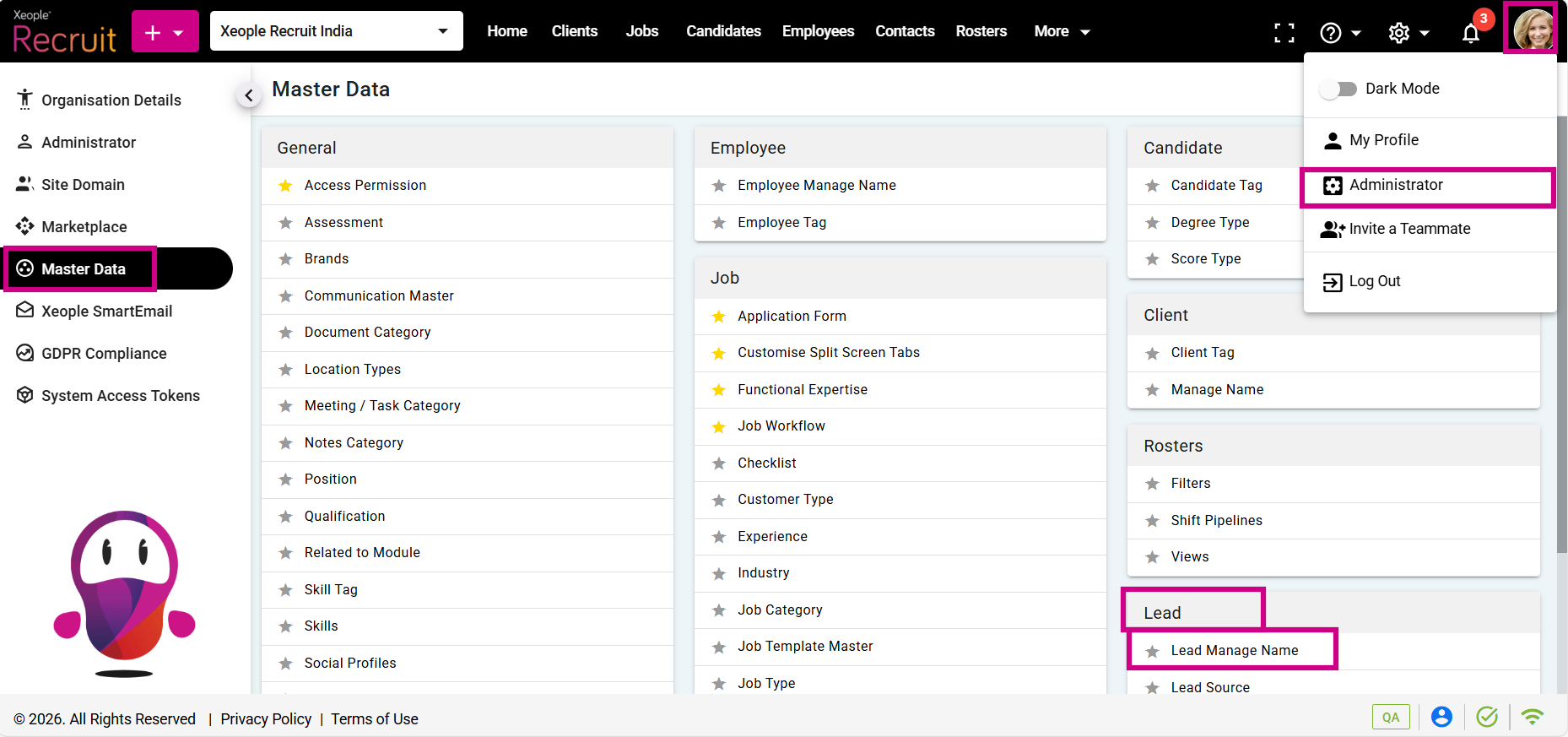Click the notifications bell icon
Image resolution: width=1568 pixels, height=737 pixels.
(1470, 33)
